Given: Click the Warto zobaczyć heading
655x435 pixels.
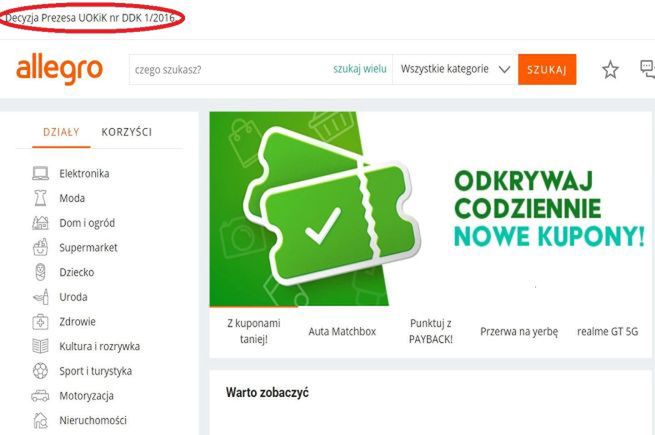Looking at the screenshot, I should [267, 392].
